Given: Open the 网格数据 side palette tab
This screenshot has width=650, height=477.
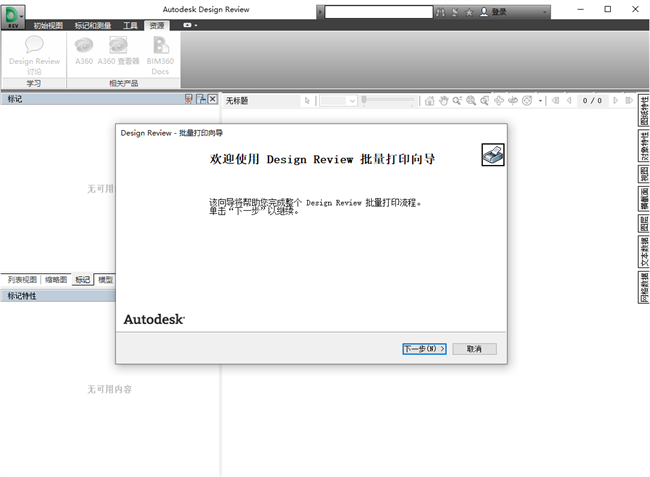Looking at the screenshot, I should tap(644, 288).
